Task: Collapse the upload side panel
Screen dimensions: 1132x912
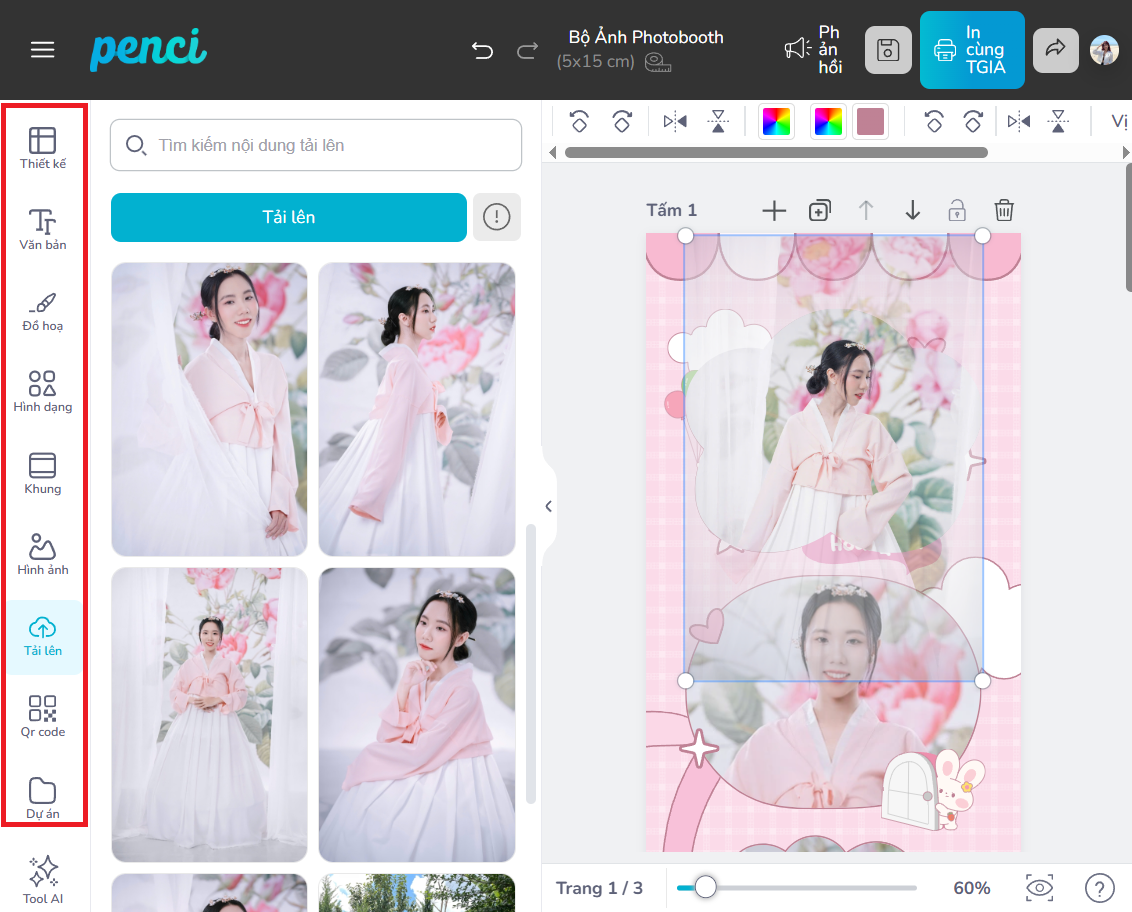Action: [548, 506]
